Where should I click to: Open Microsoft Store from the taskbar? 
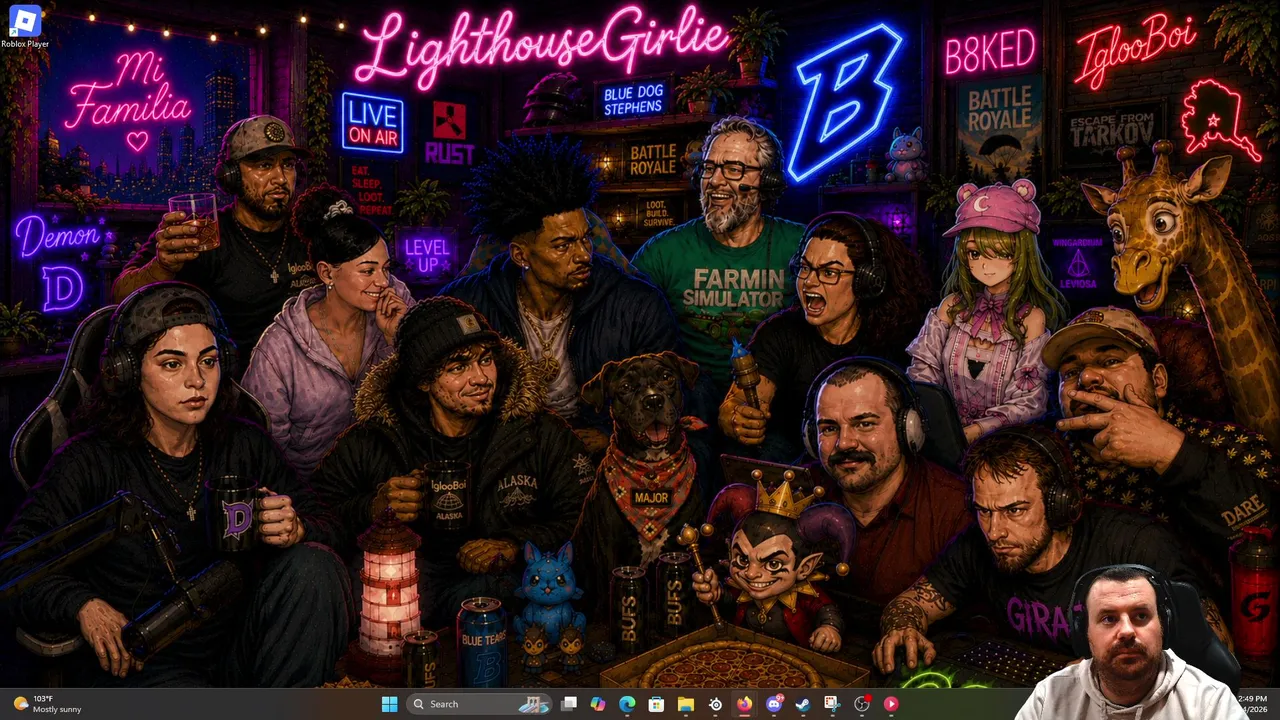pos(656,704)
